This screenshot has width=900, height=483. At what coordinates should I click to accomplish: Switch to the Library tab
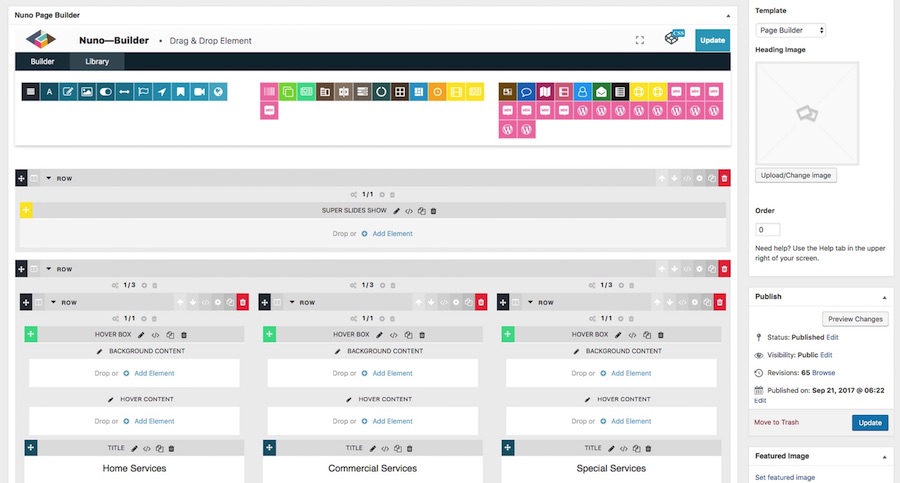tap(97, 61)
